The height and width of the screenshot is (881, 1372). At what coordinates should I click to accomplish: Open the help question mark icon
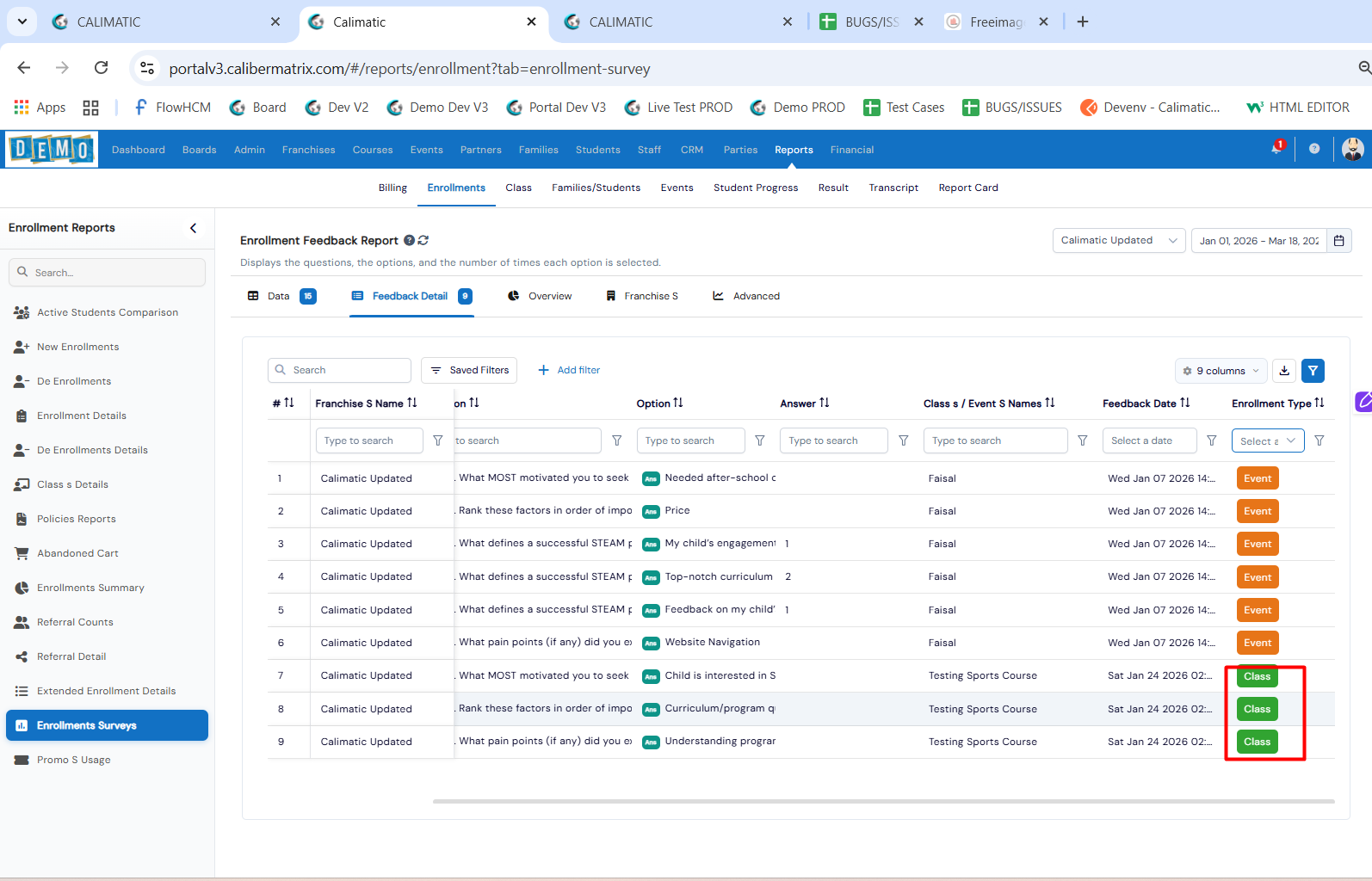(1314, 149)
